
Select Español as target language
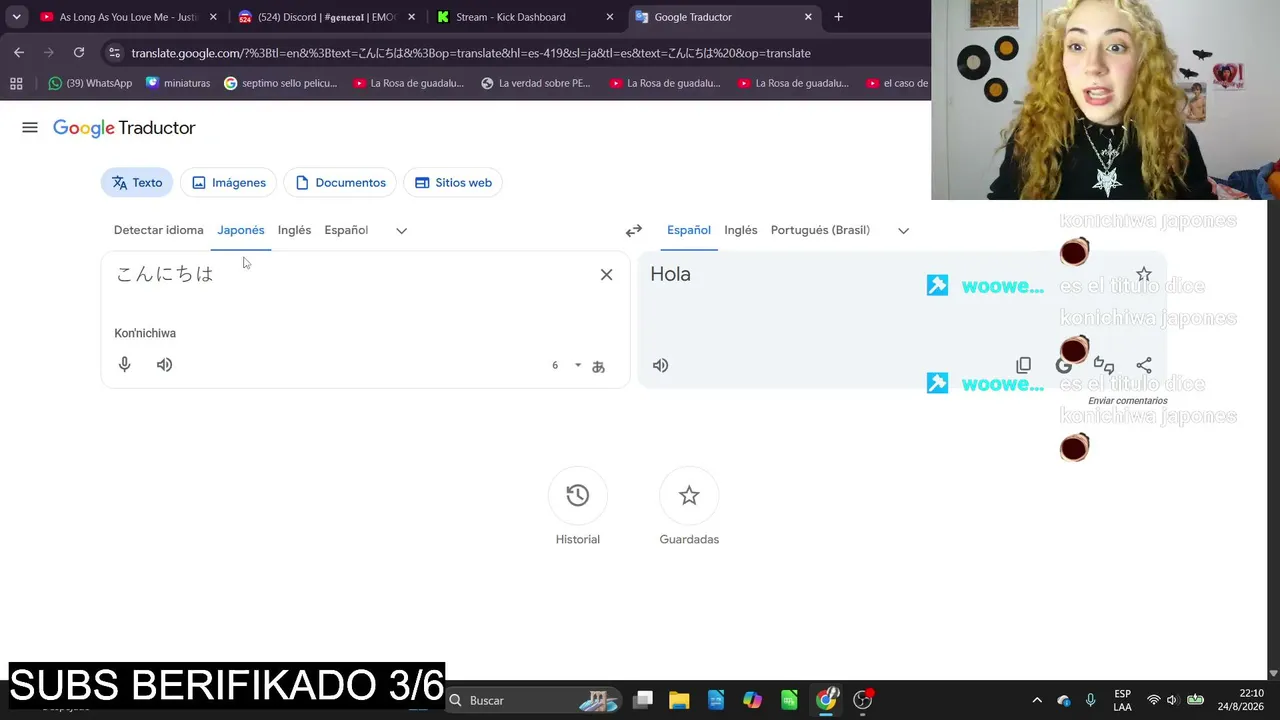coord(689,230)
